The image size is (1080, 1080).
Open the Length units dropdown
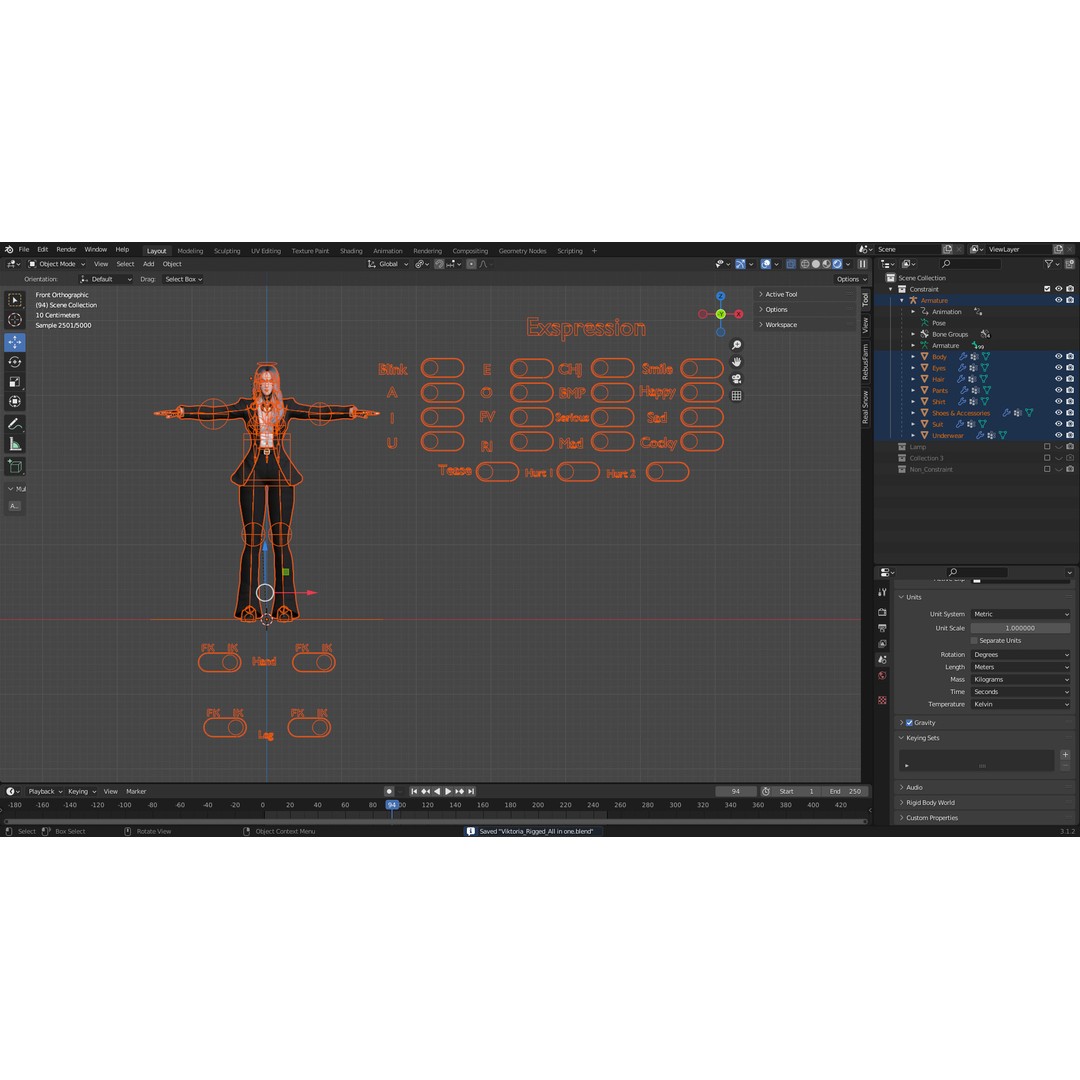1021,667
